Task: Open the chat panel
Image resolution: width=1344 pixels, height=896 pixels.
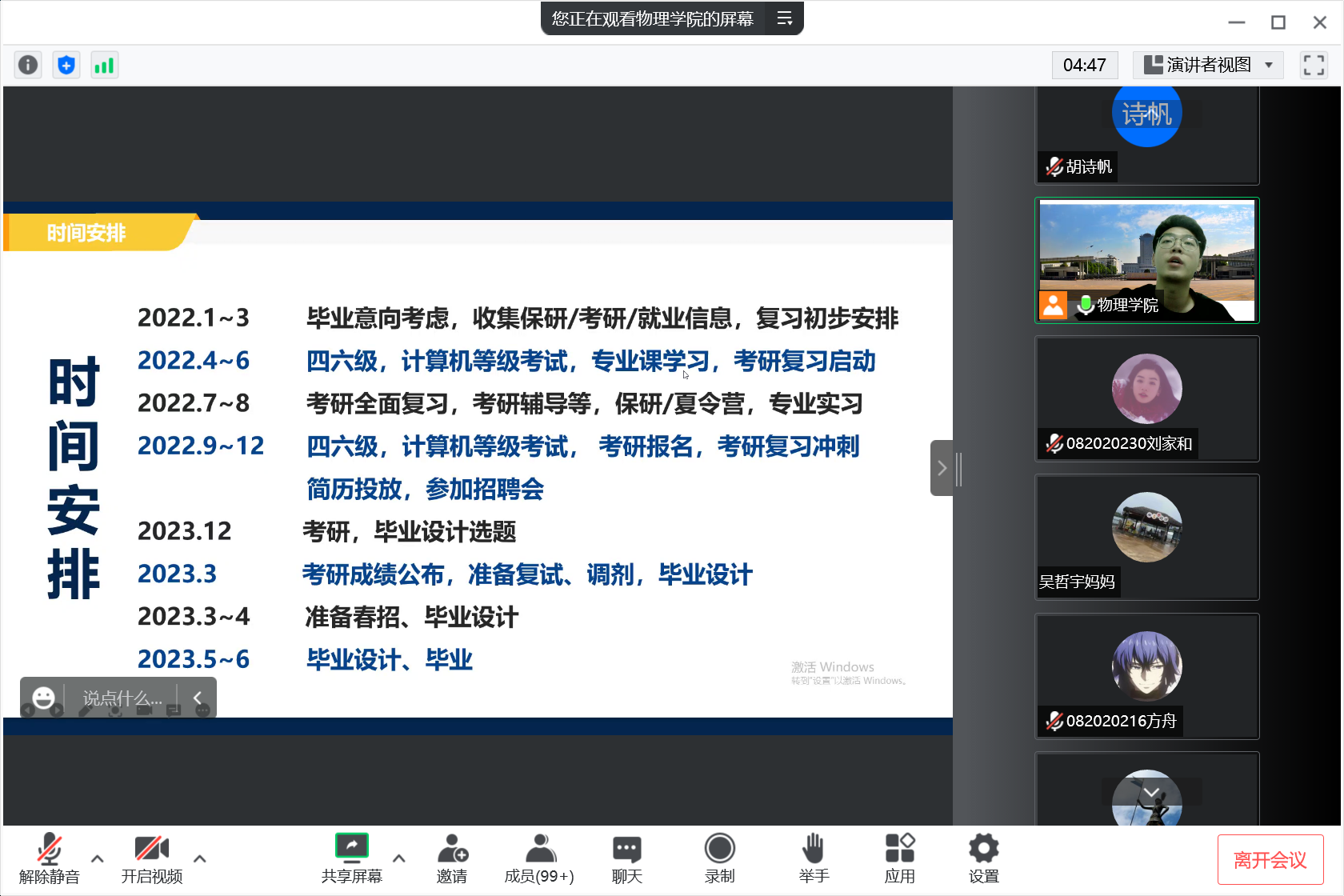Action: (626, 858)
